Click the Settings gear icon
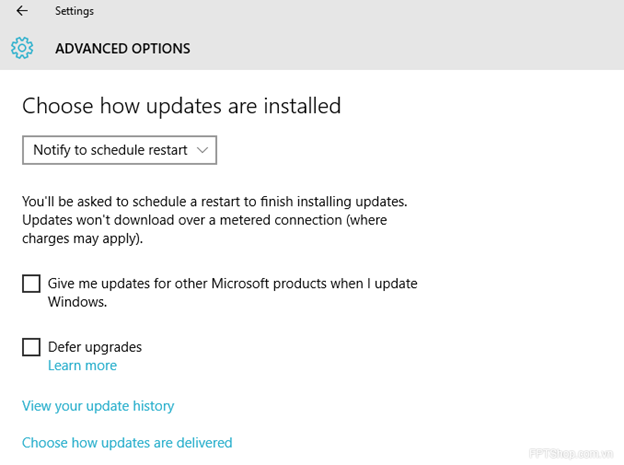 tap(22, 48)
